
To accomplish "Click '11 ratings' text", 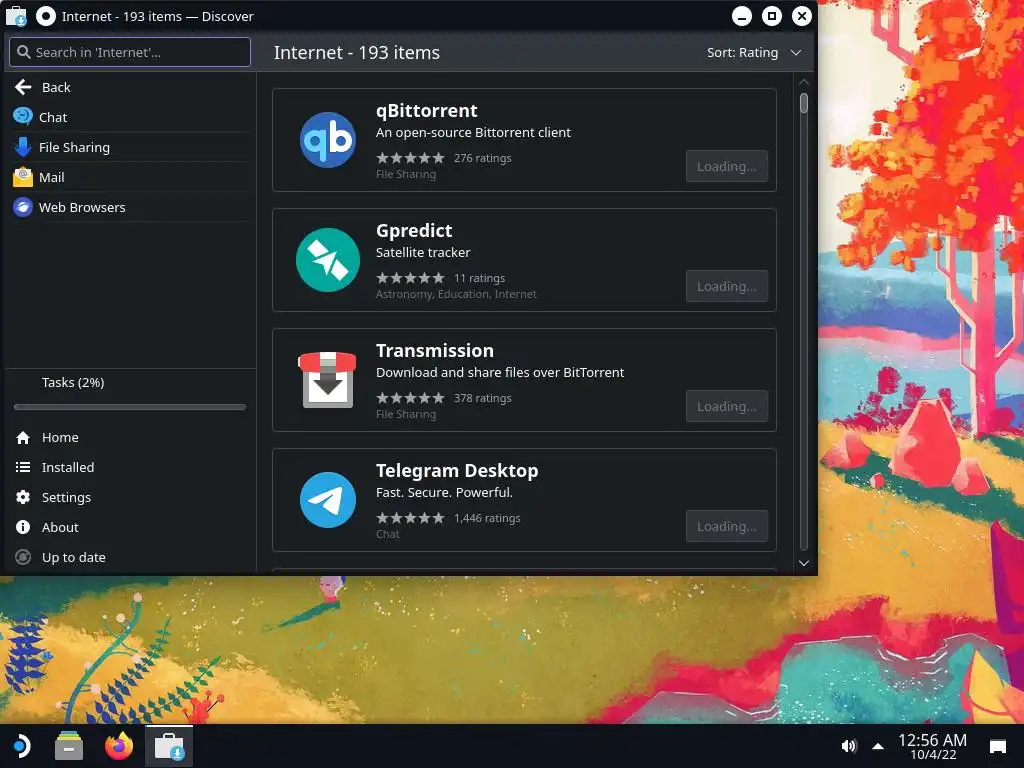I will coord(479,278).
